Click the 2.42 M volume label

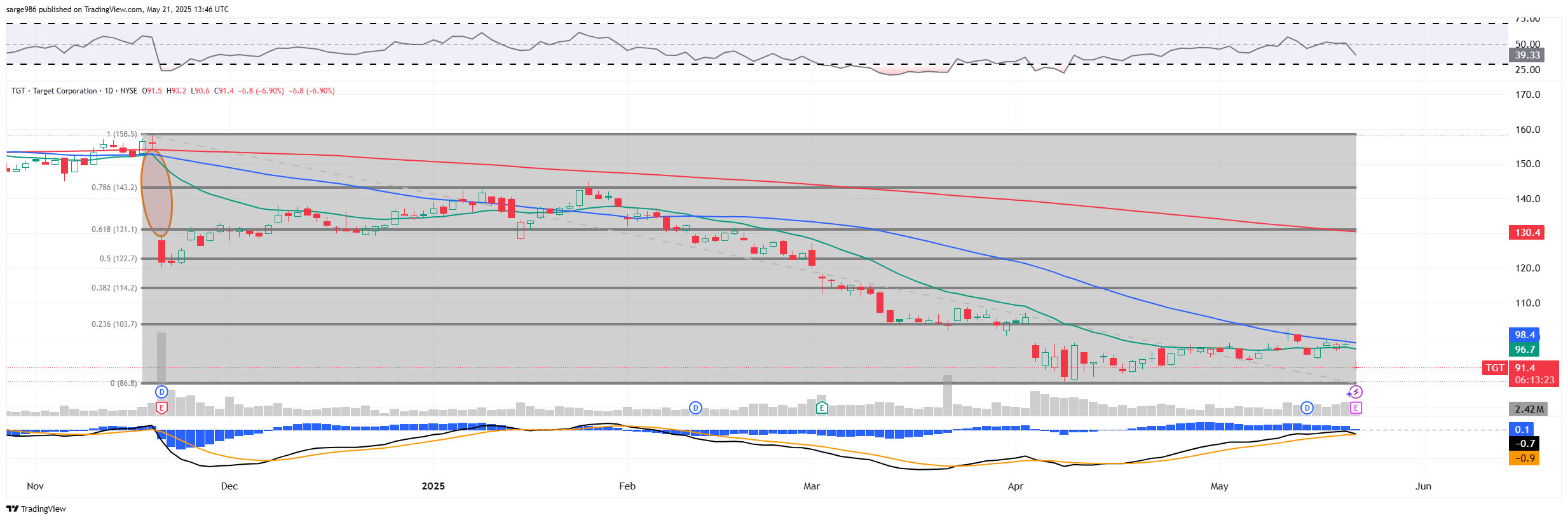pyautogui.click(x=1528, y=409)
